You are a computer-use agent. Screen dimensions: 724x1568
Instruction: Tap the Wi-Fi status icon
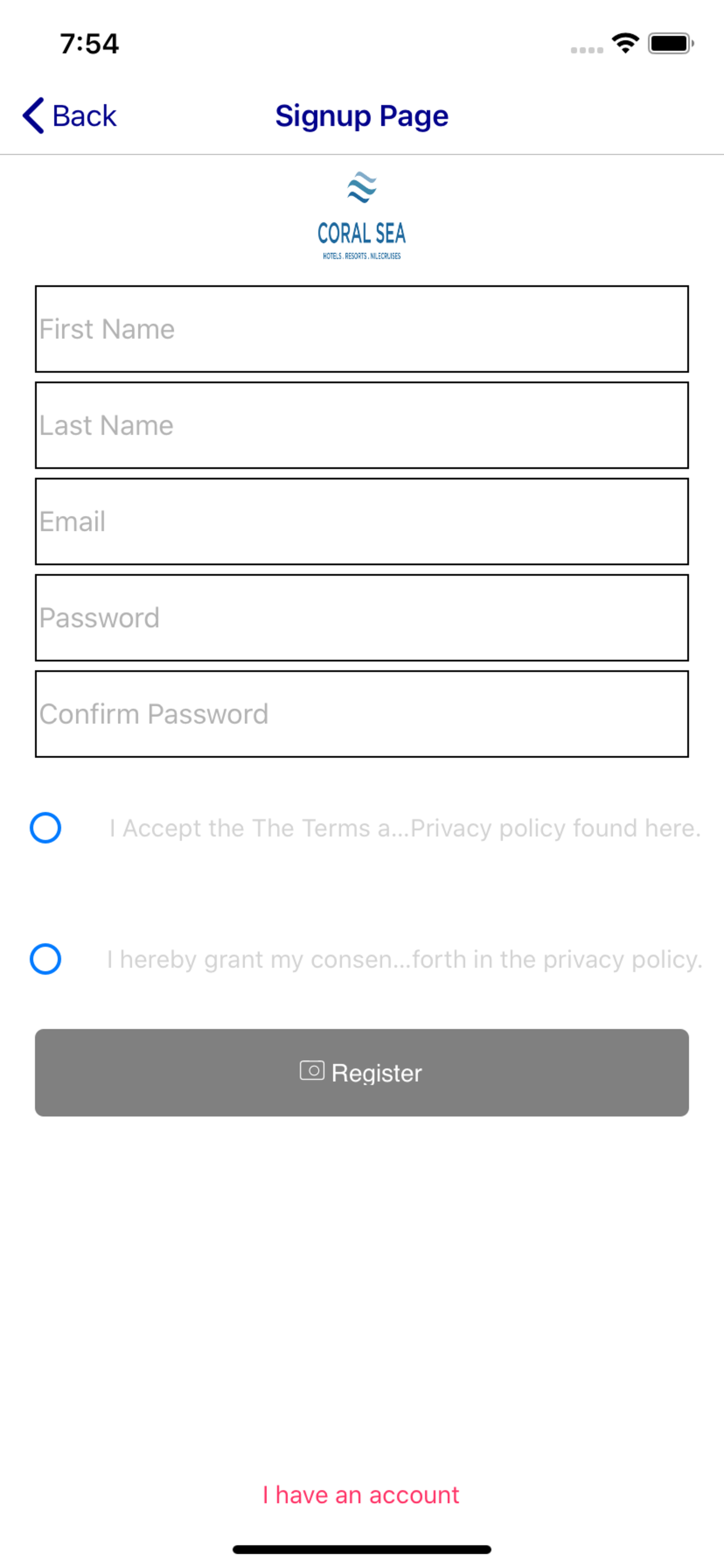tap(625, 43)
